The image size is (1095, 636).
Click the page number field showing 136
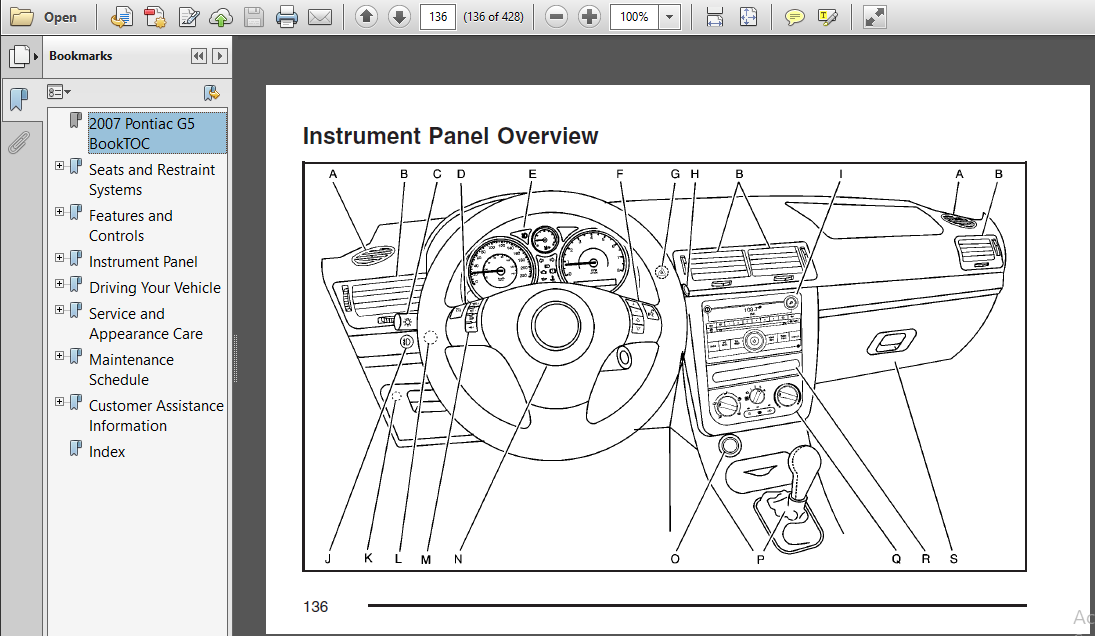[438, 17]
